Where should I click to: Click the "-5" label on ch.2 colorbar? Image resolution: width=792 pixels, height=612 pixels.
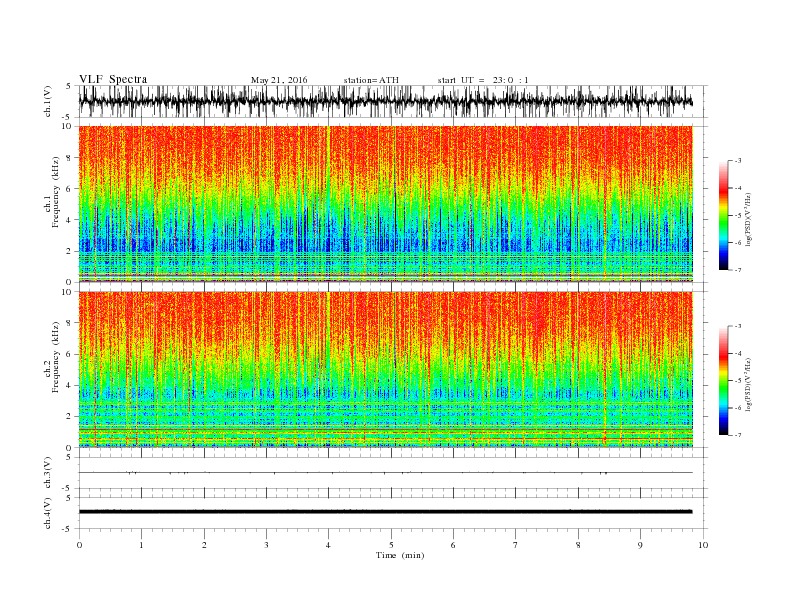point(737,380)
